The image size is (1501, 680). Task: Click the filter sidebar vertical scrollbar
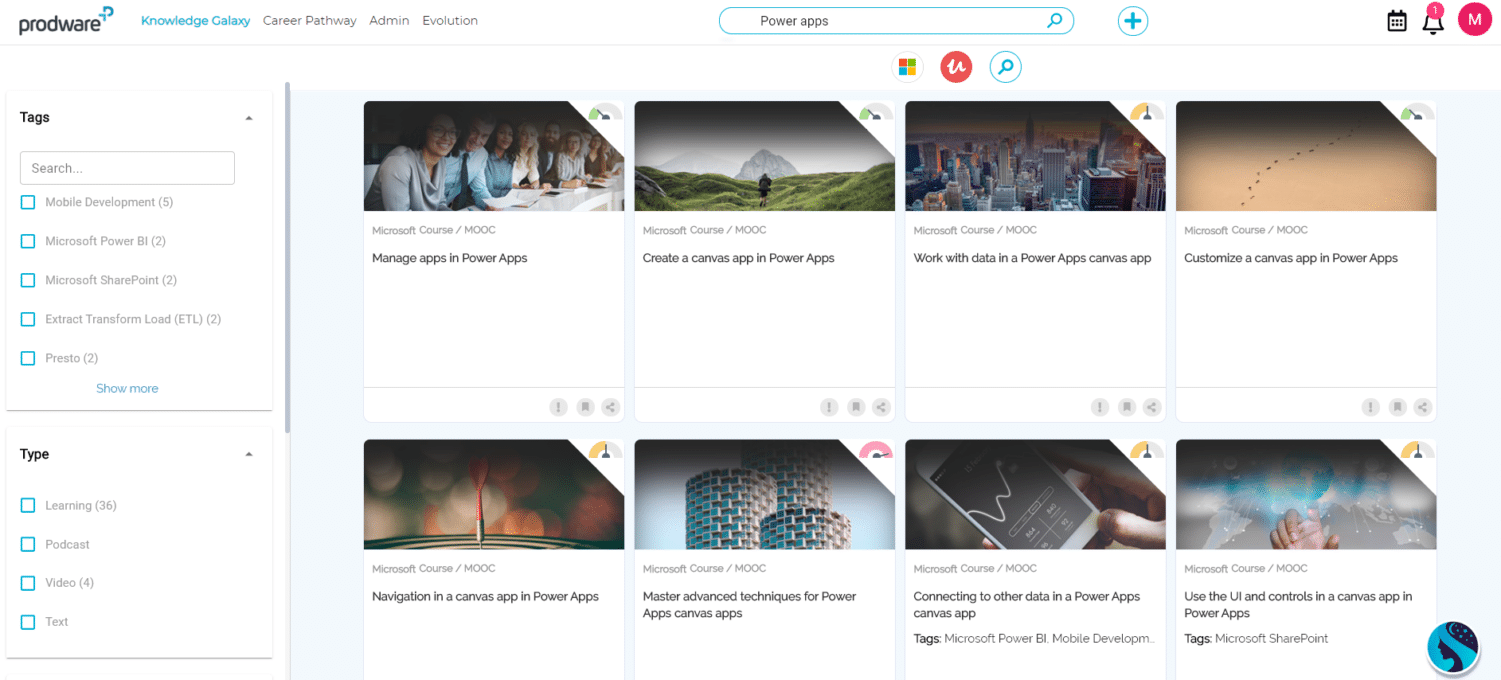[x=288, y=257]
